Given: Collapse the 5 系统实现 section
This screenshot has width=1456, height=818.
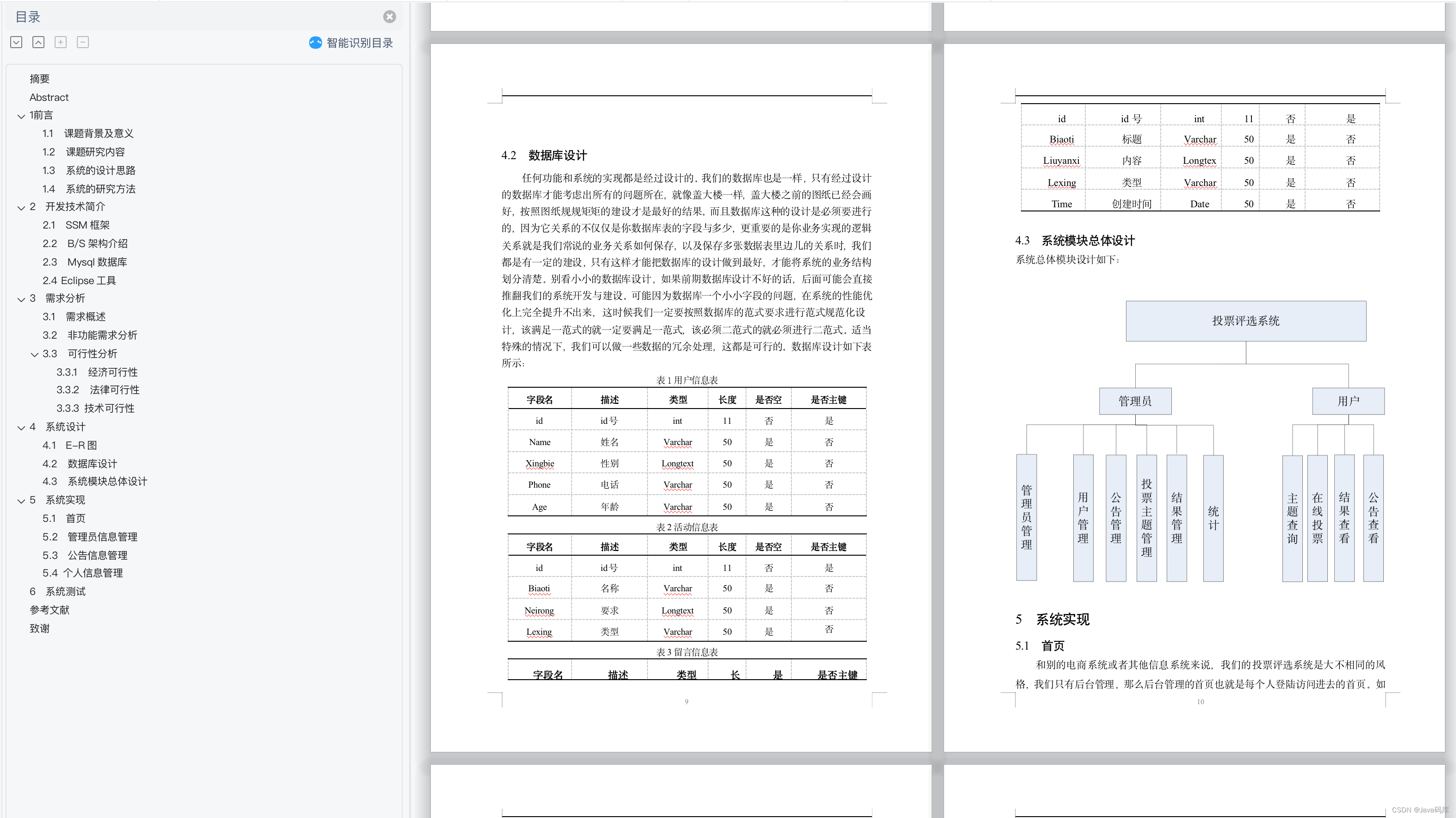Looking at the screenshot, I should (x=21, y=501).
